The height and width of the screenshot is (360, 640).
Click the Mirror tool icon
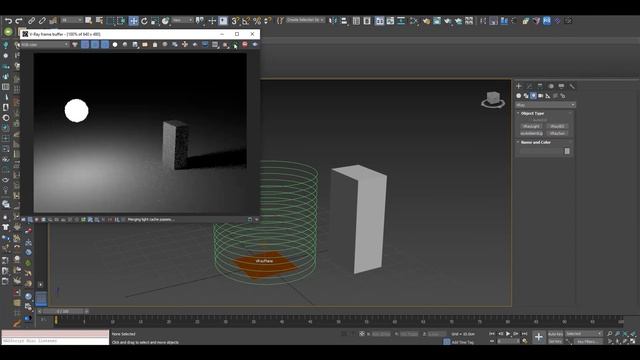pos(333,20)
